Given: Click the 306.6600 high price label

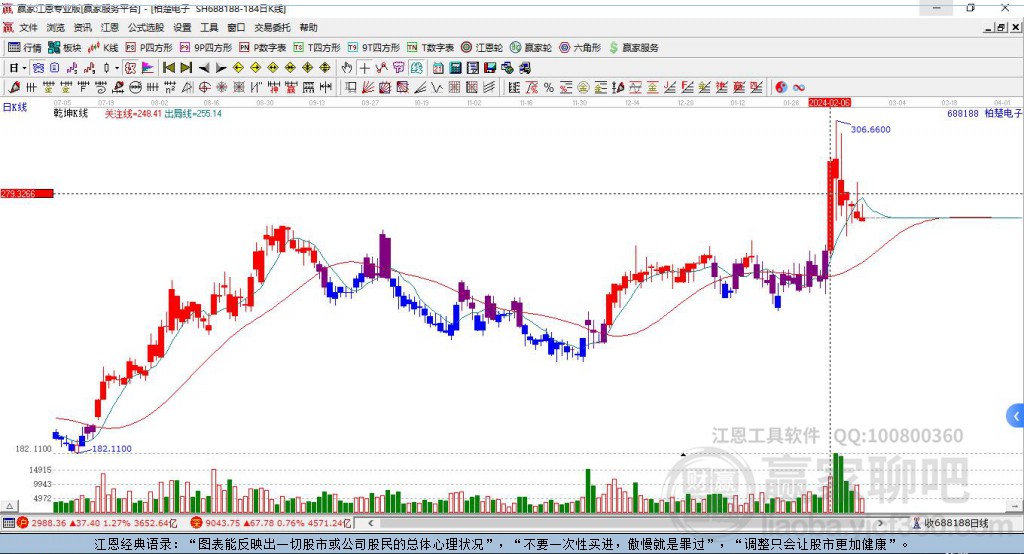Looking at the screenshot, I should pos(871,129).
